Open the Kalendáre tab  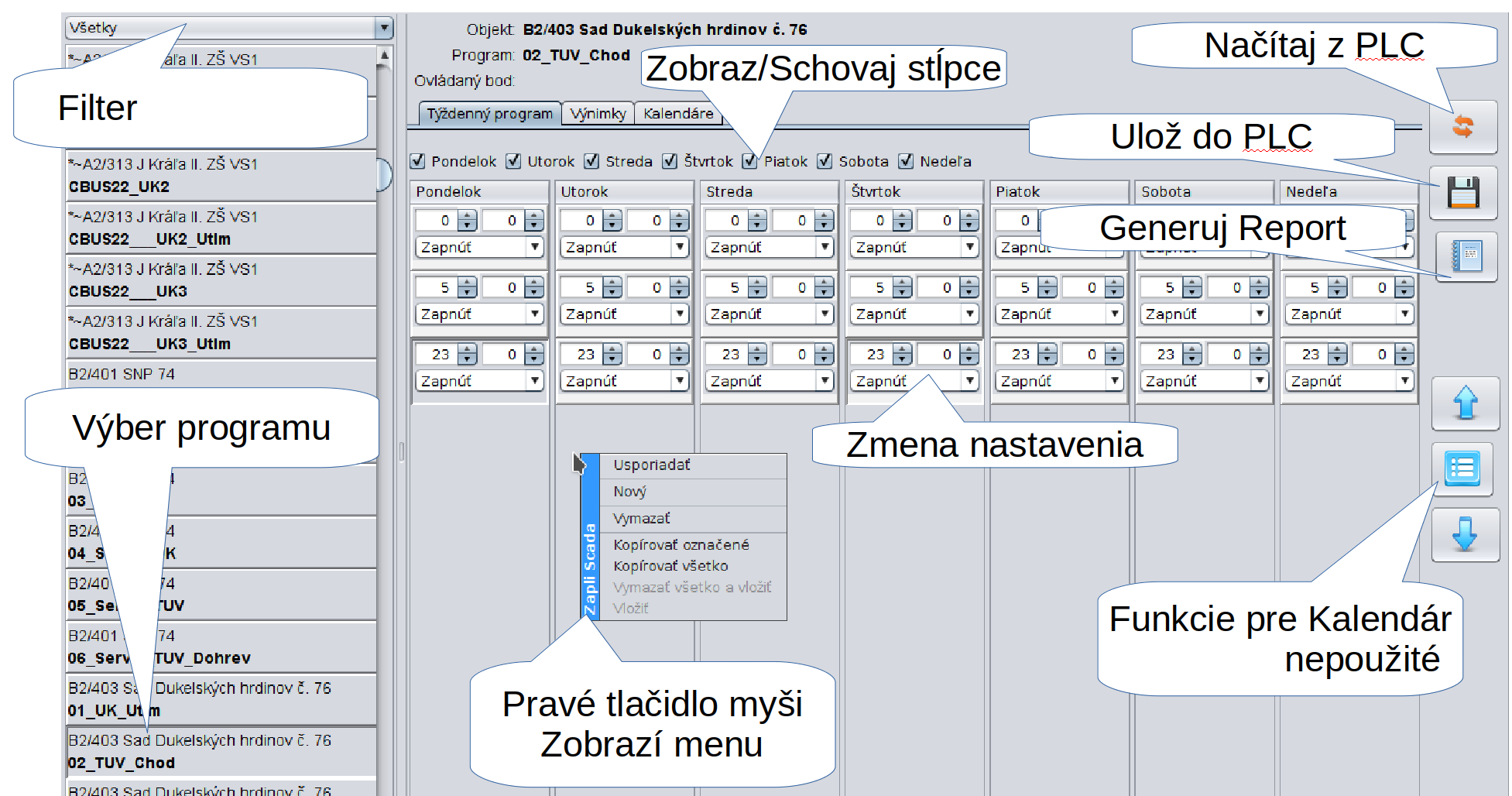tap(678, 114)
